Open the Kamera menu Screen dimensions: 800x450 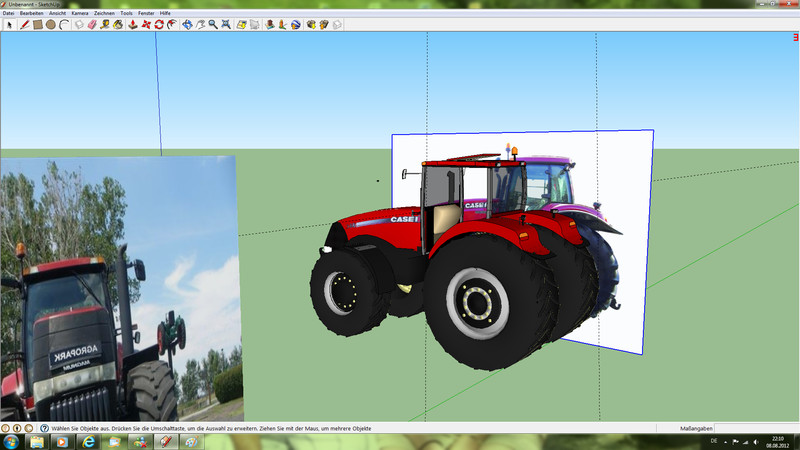coord(80,13)
